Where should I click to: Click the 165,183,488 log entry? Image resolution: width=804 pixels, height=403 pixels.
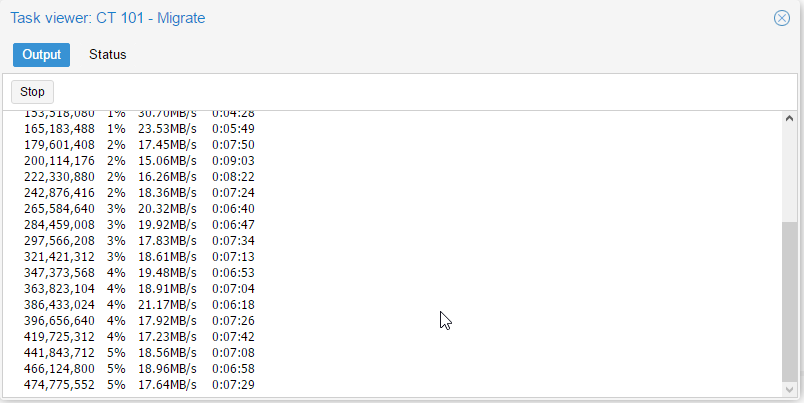click(139, 129)
